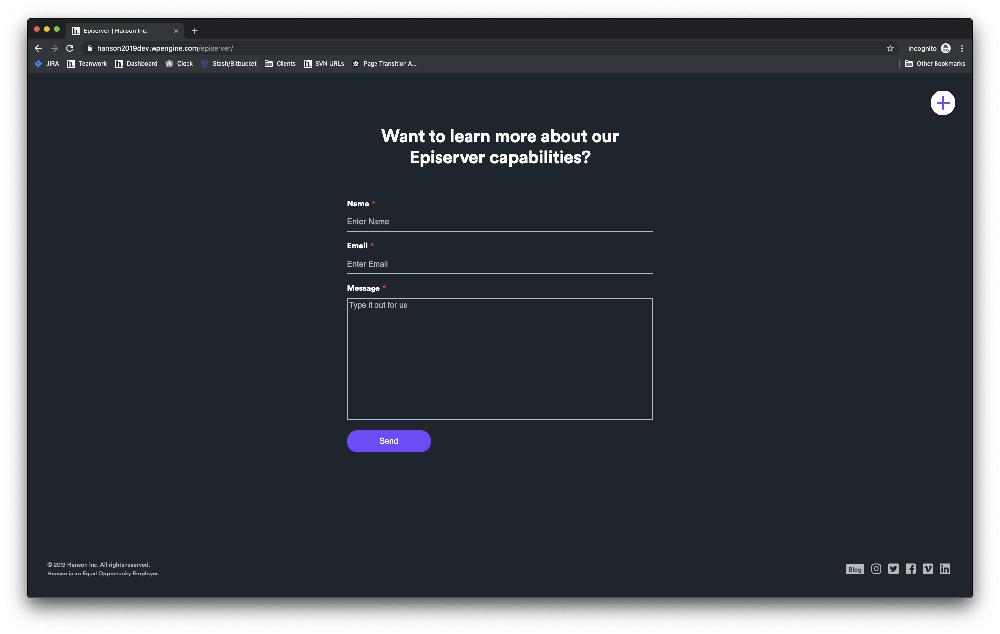Screen dimensions: 1000x634
Task: Open the Dashboard bookmark
Action: [136, 64]
